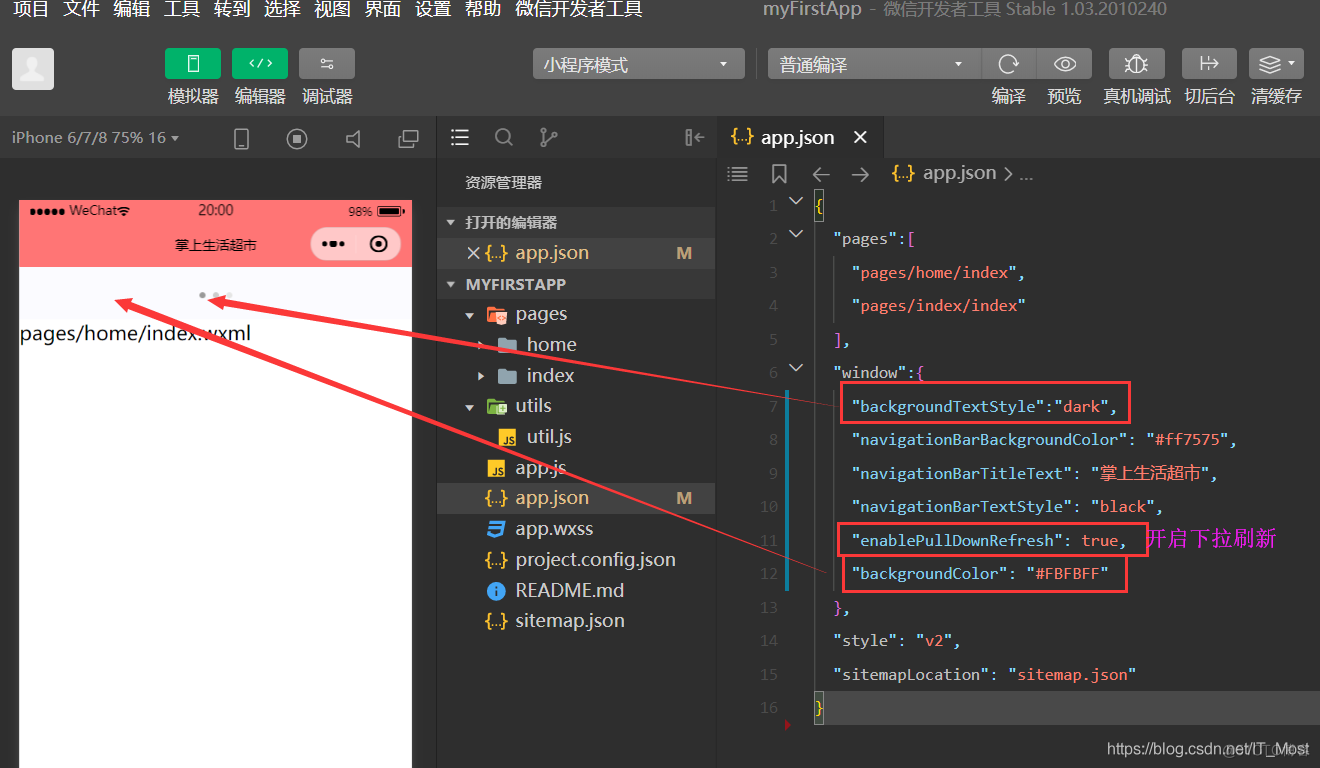This screenshot has width=1320, height=768.
Task: Click the compile refresh icon
Action: [x=1009, y=64]
